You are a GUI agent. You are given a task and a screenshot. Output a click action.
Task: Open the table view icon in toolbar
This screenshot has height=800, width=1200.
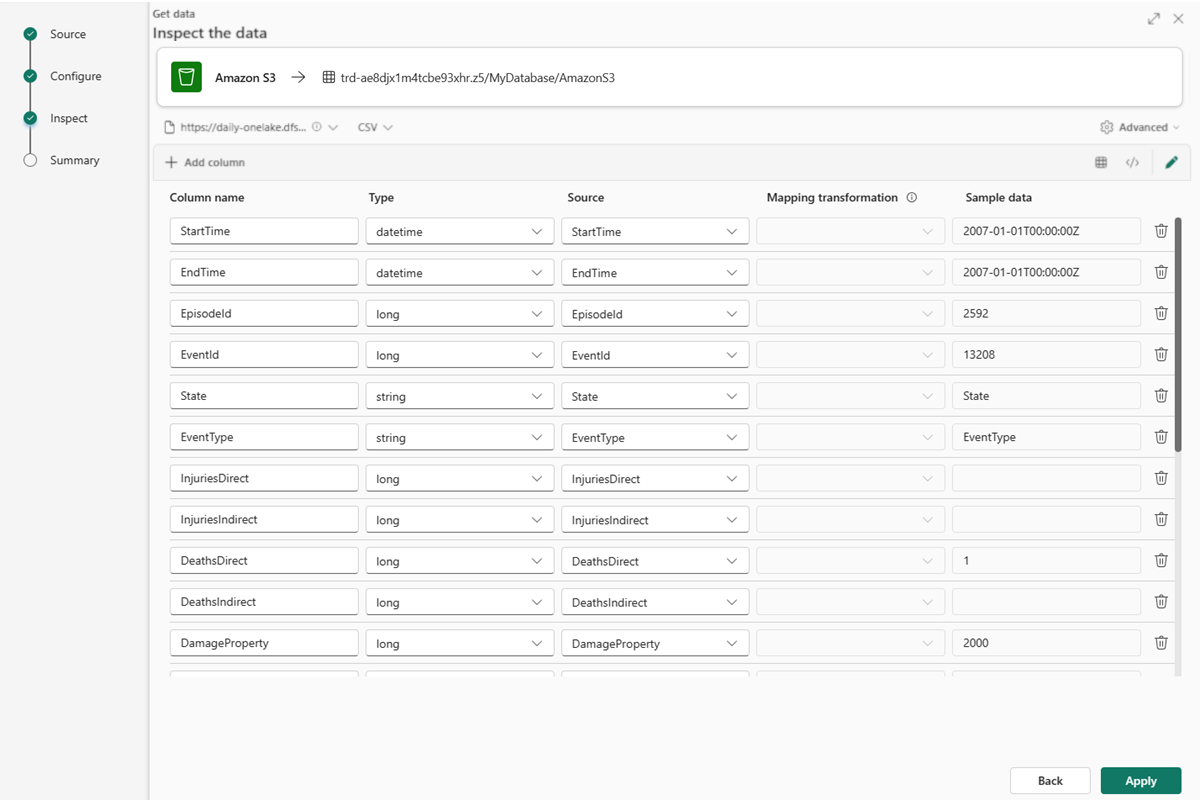point(1101,162)
